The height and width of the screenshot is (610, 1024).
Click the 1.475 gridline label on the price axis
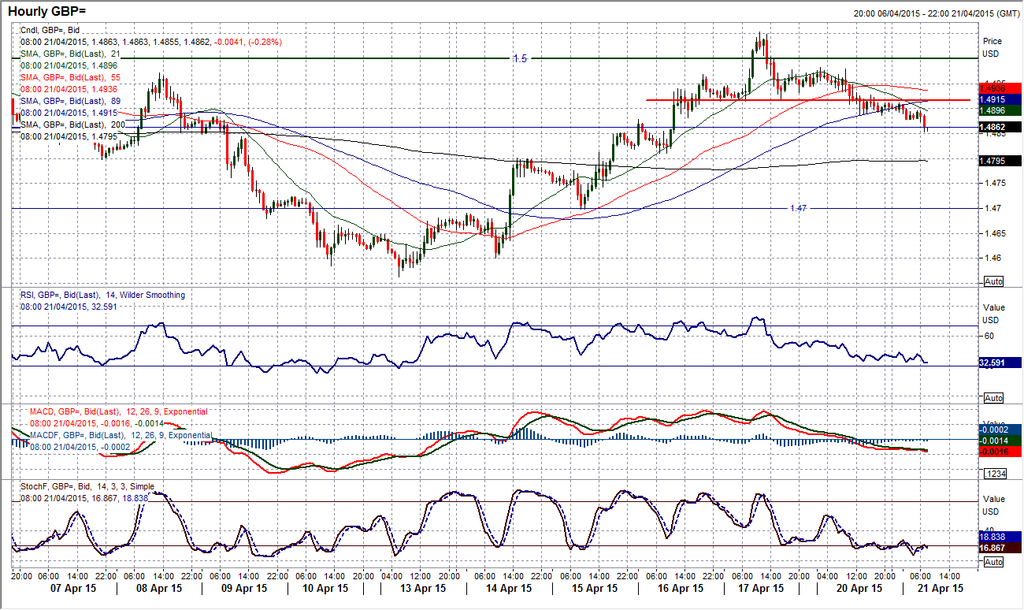(x=996, y=183)
